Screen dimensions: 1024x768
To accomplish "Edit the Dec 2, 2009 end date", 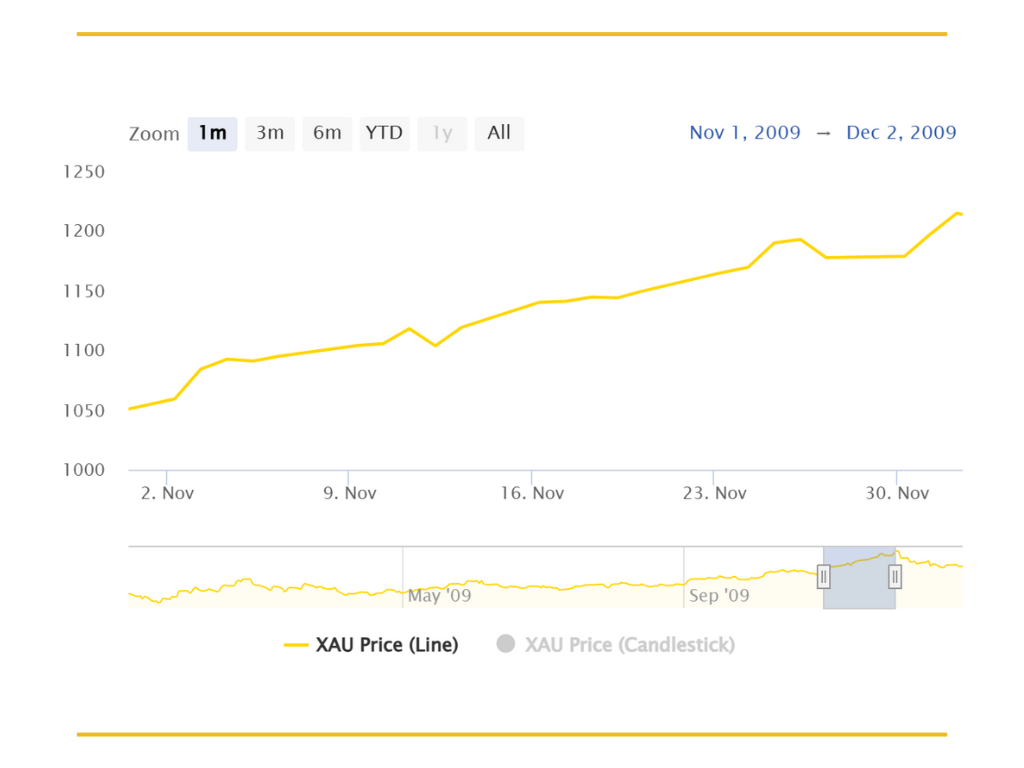I will pos(901,133).
